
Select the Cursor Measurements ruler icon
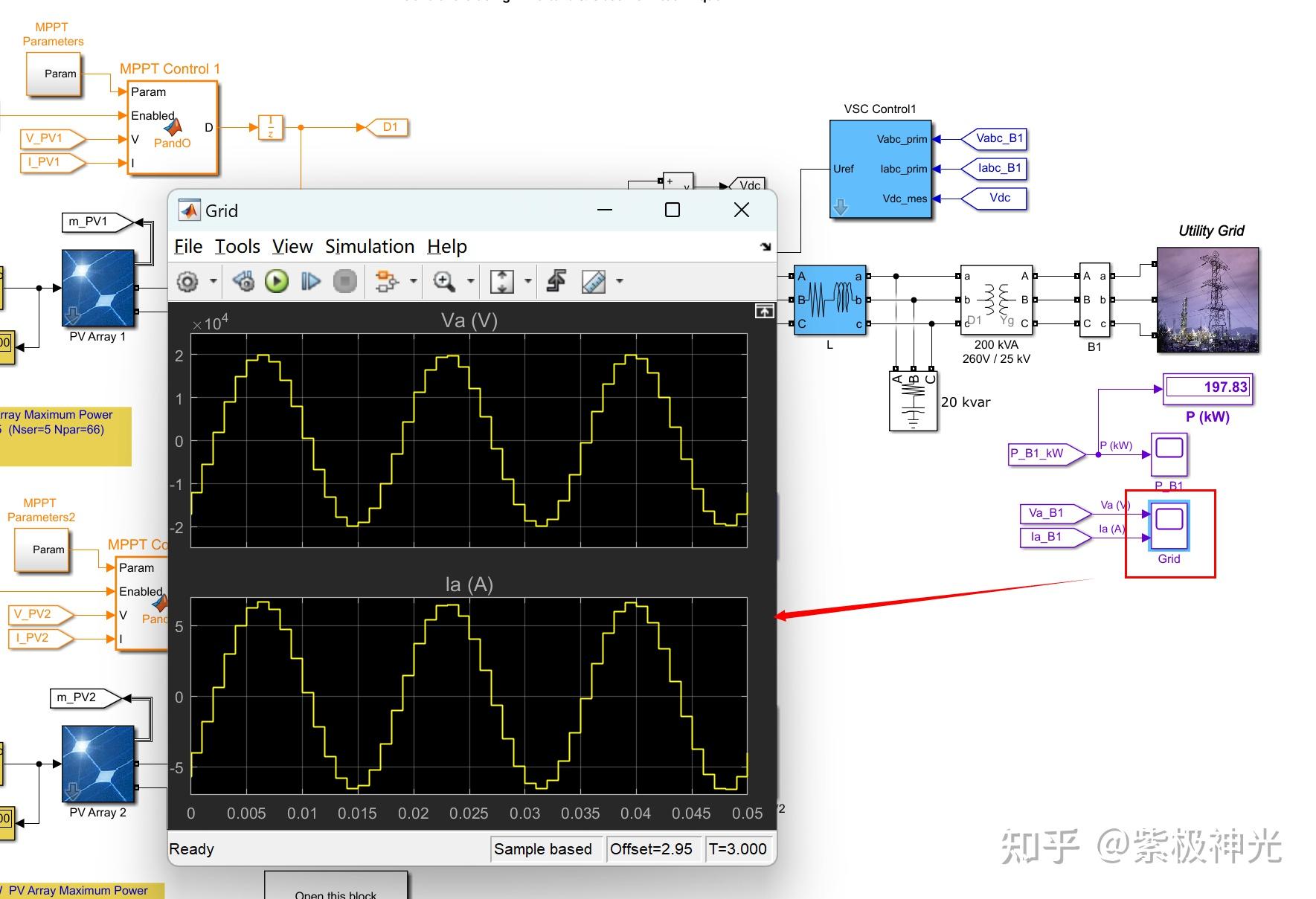point(591,281)
